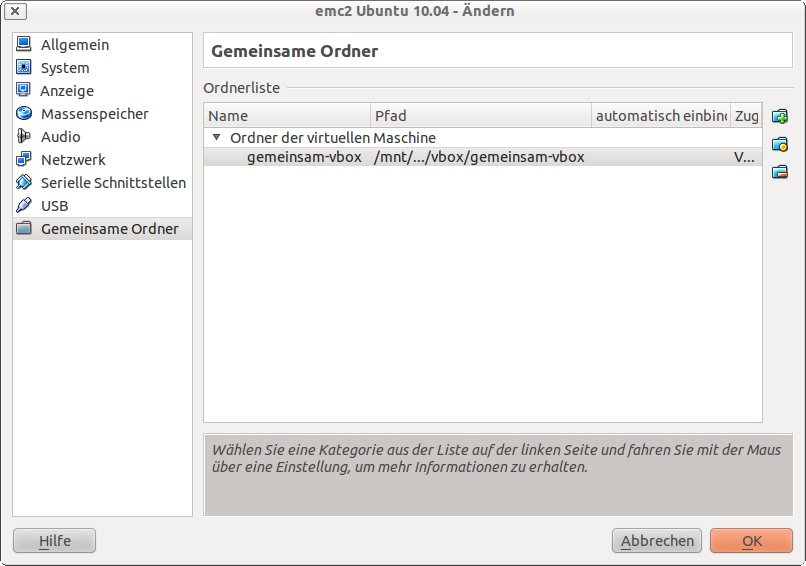Viewport: 806px width, 566px height.
Task: Sort list by Pfad column header
Action: [x=480, y=116]
